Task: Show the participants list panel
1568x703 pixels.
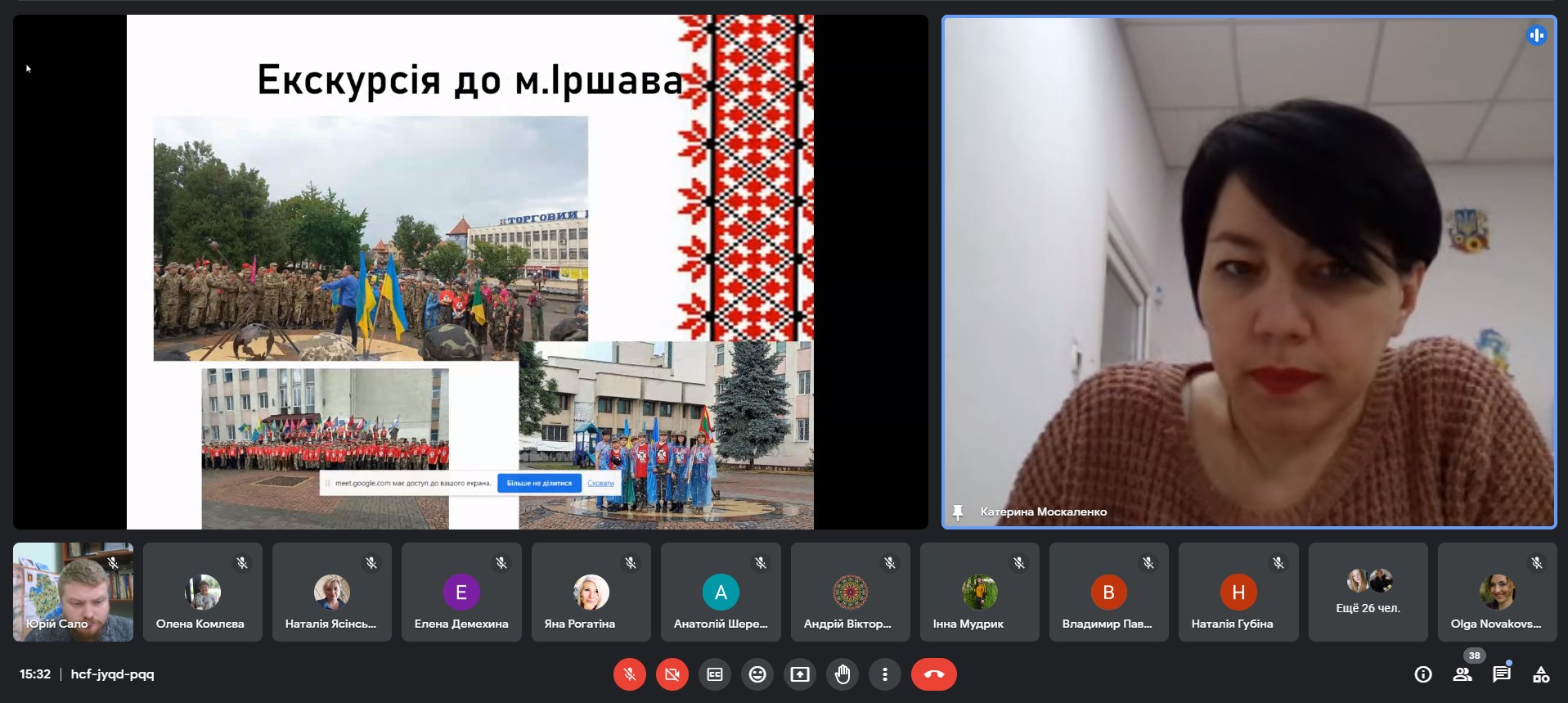Action: 1462,674
